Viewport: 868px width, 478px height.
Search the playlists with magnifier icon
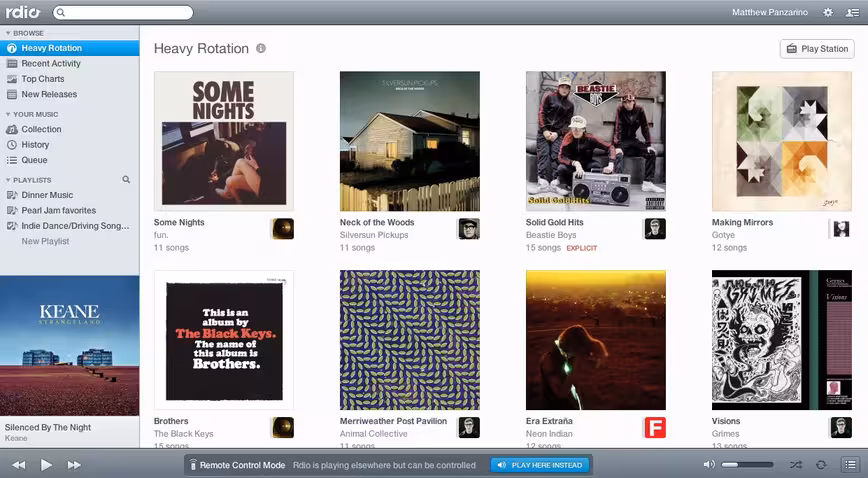click(126, 179)
